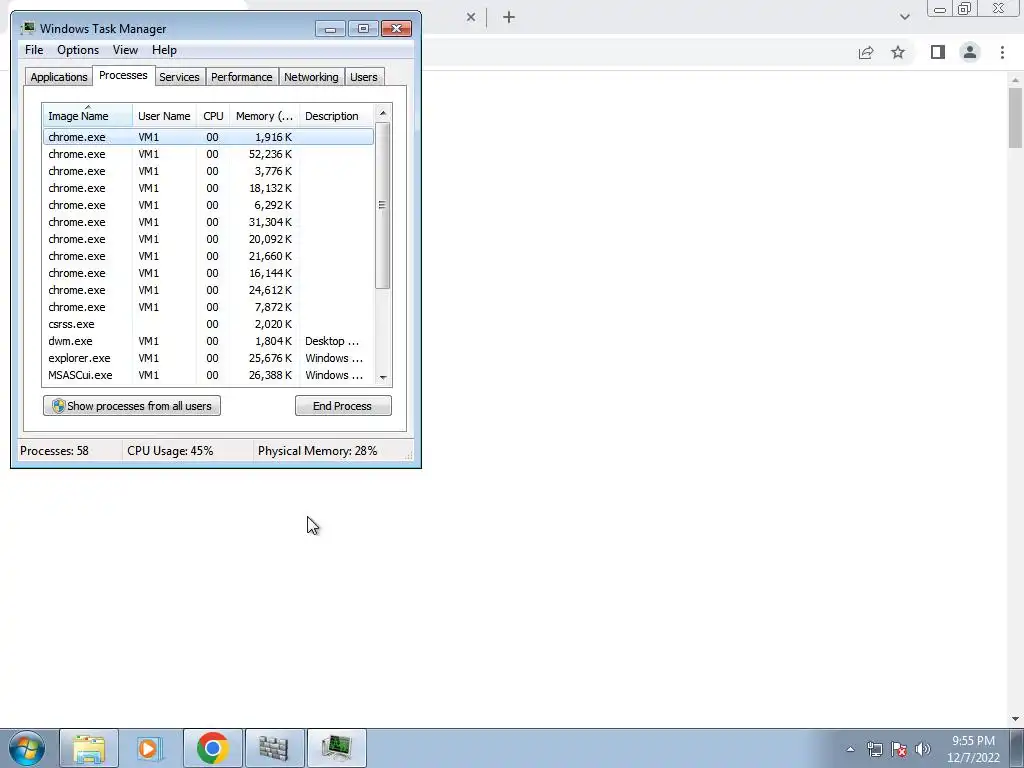Select the dwm.exe process row
The width and height of the screenshot is (1024, 768).
[208, 341]
